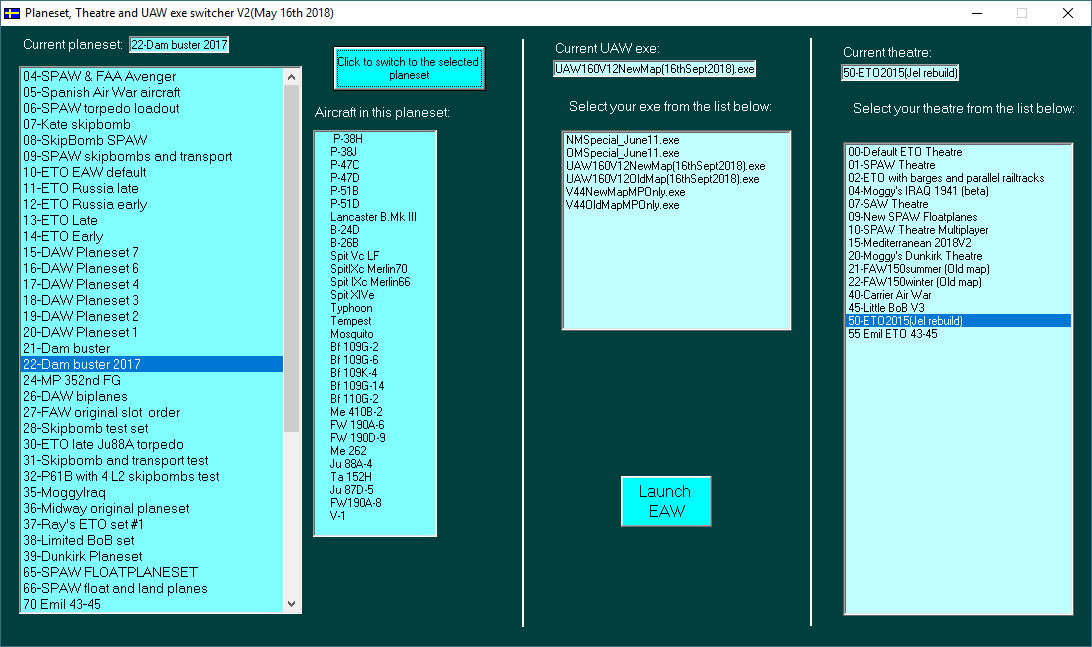The height and width of the screenshot is (647, 1092).
Task: Click the planeset list scroll down arrow
Action: click(x=291, y=604)
